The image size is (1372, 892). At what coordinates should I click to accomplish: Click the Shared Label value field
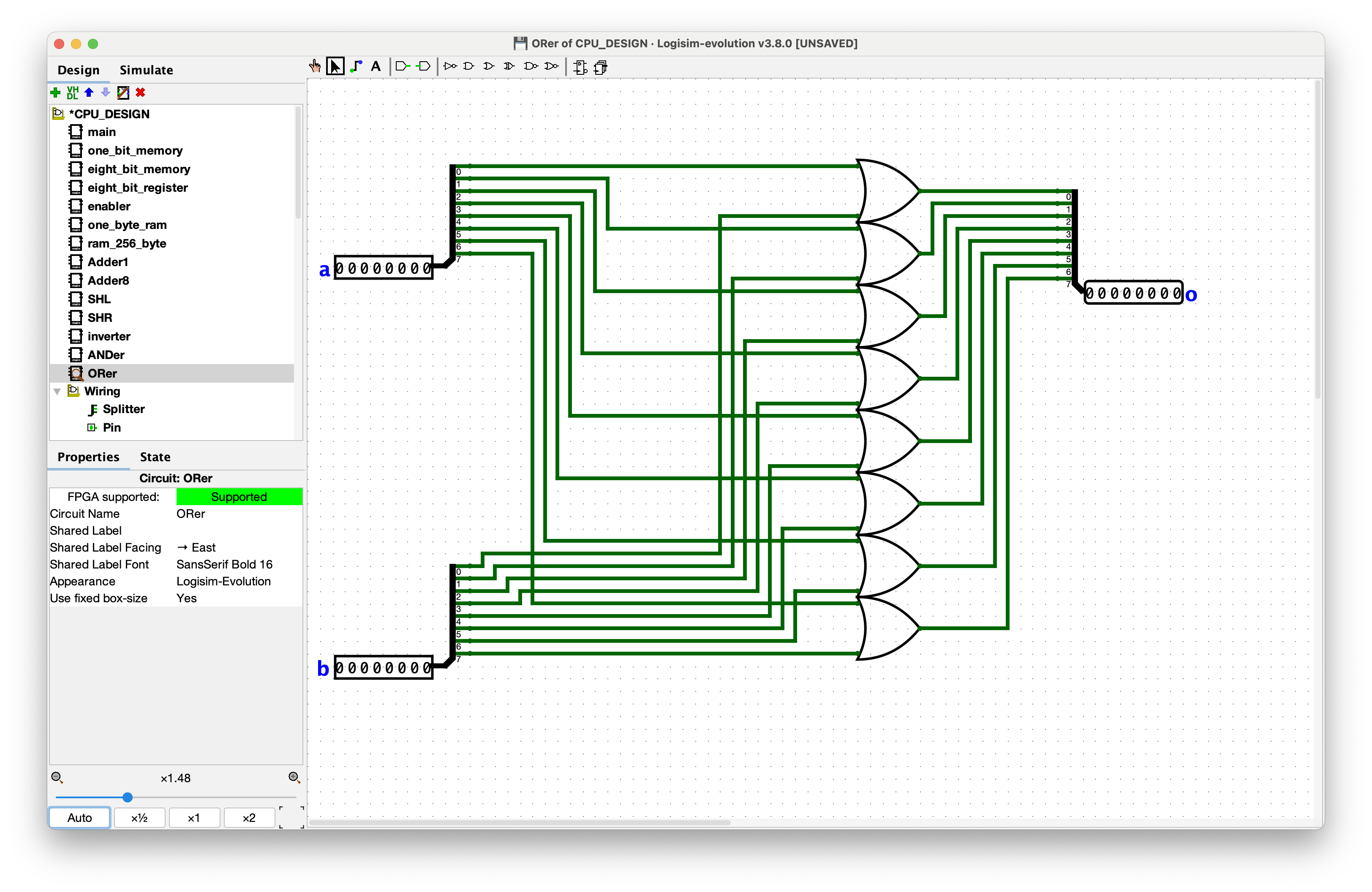click(x=239, y=531)
